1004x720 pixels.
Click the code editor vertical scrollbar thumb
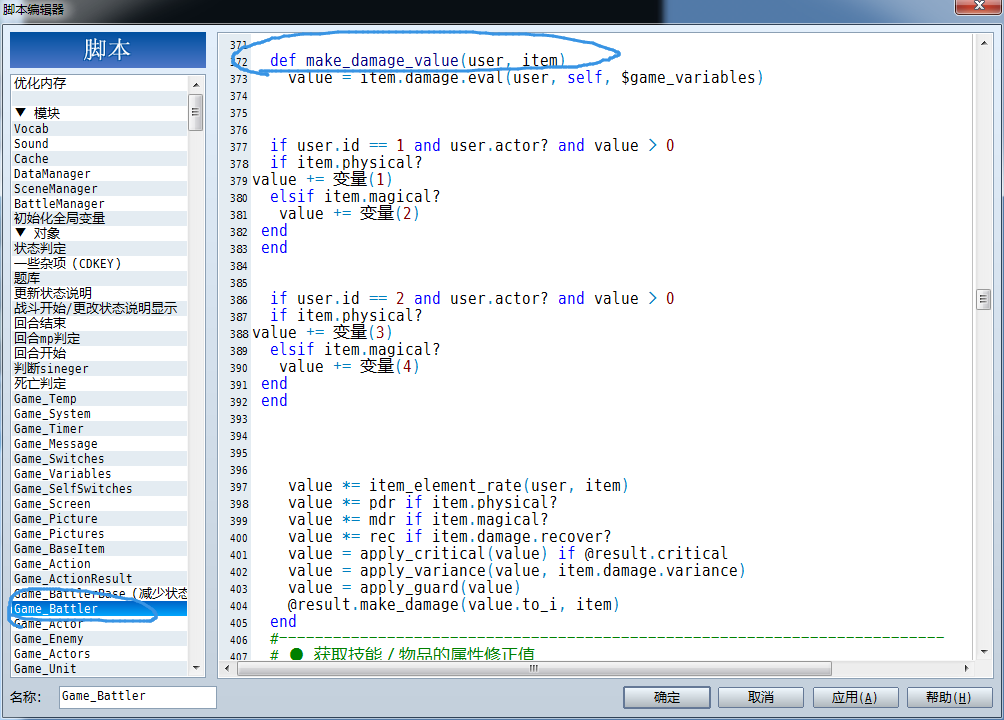984,299
